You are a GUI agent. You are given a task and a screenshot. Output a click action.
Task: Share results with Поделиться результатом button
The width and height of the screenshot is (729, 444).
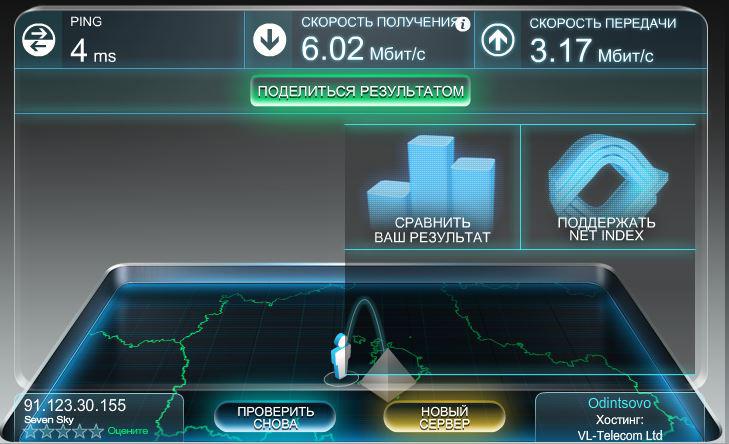[361, 91]
